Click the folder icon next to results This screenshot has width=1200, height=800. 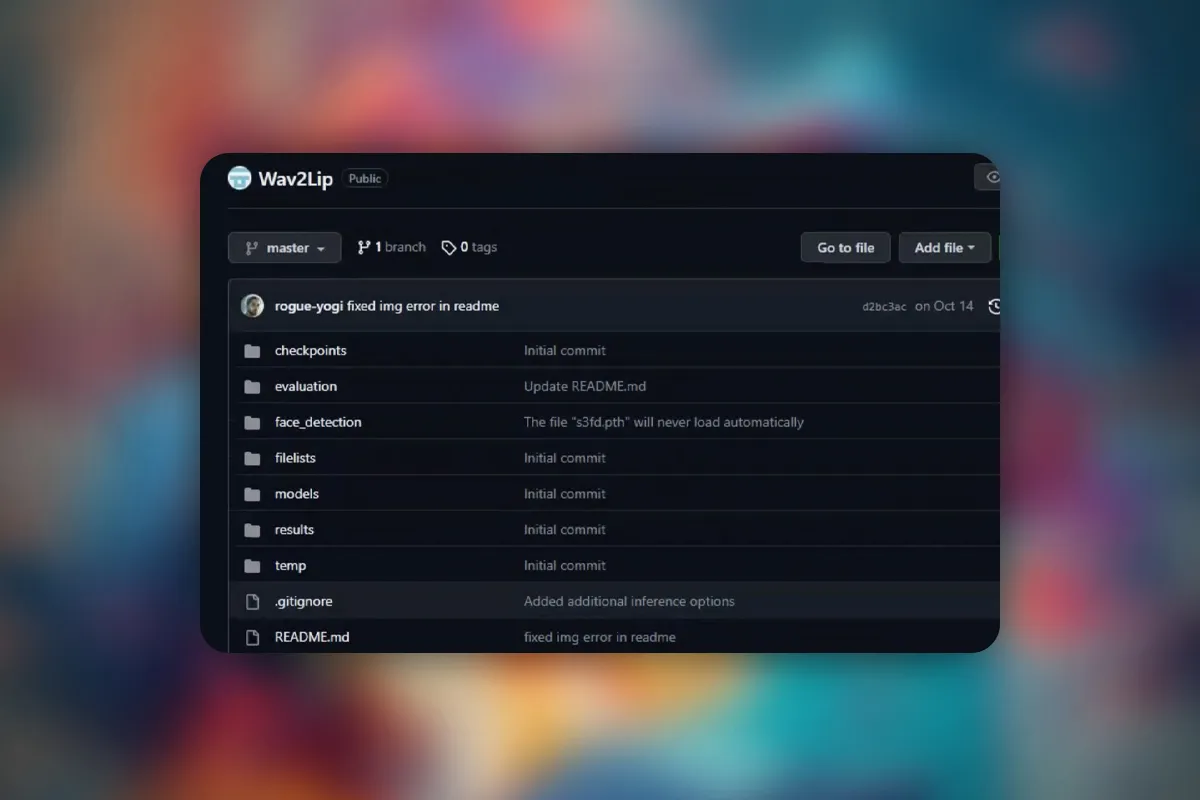point(252,530)
